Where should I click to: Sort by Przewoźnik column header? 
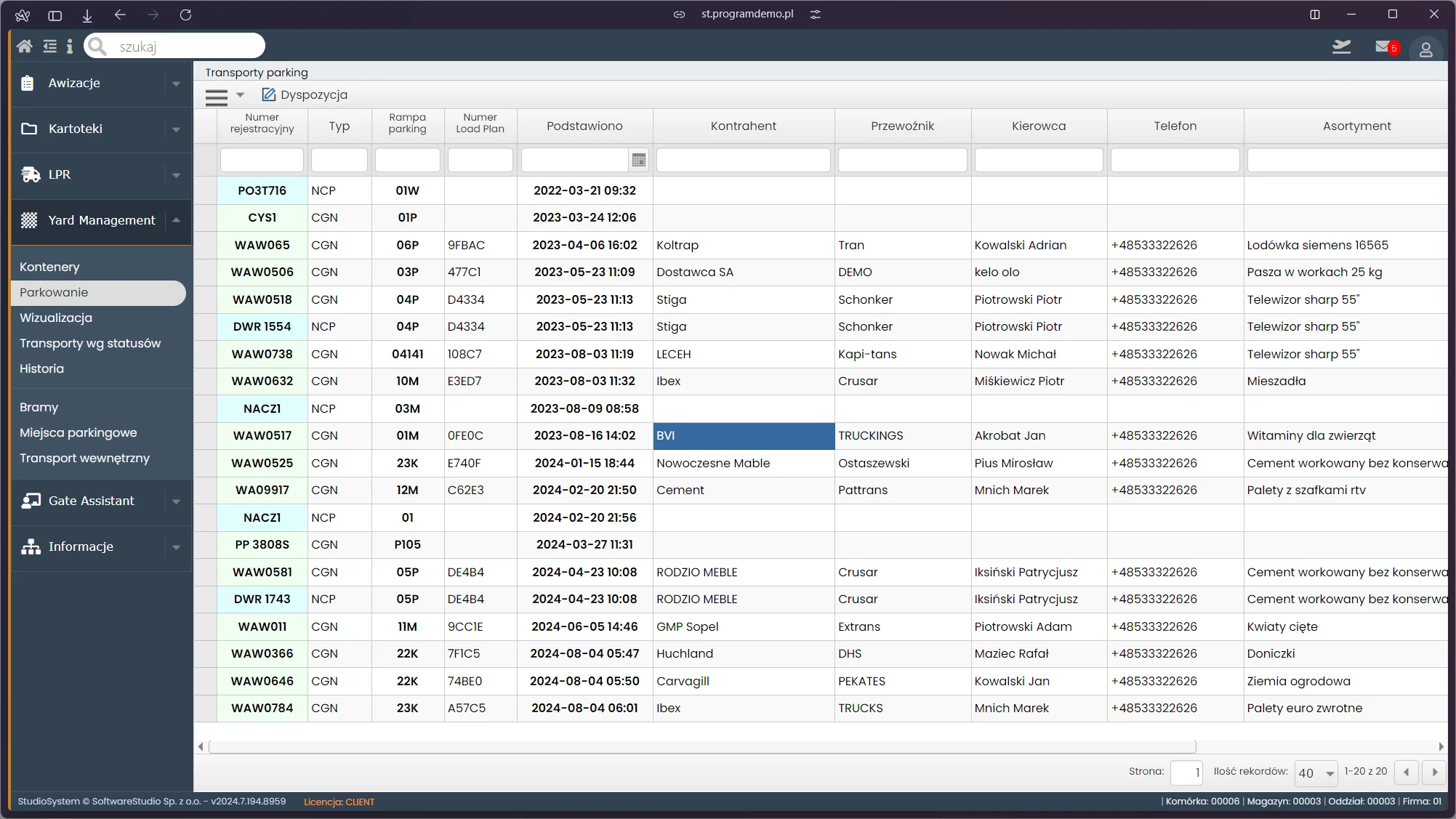902,126
